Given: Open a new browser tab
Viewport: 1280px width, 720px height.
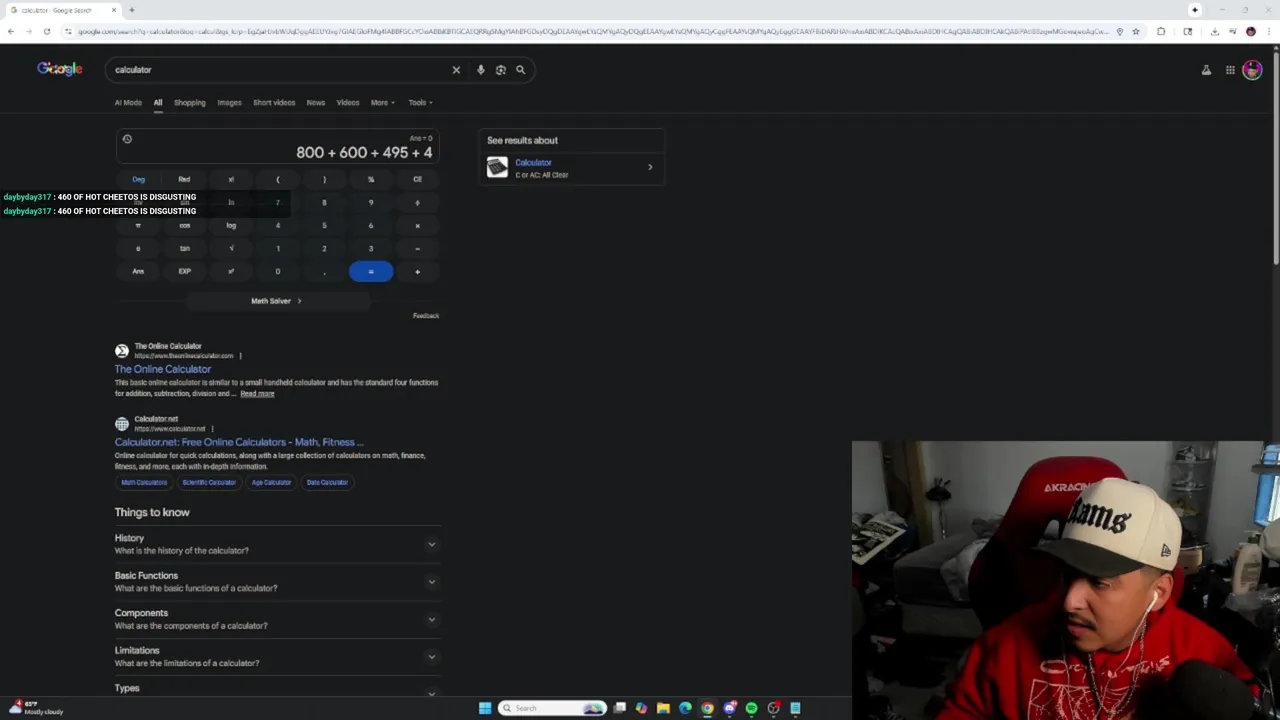Looking at the screenshot, I should (x=131, y=10).
